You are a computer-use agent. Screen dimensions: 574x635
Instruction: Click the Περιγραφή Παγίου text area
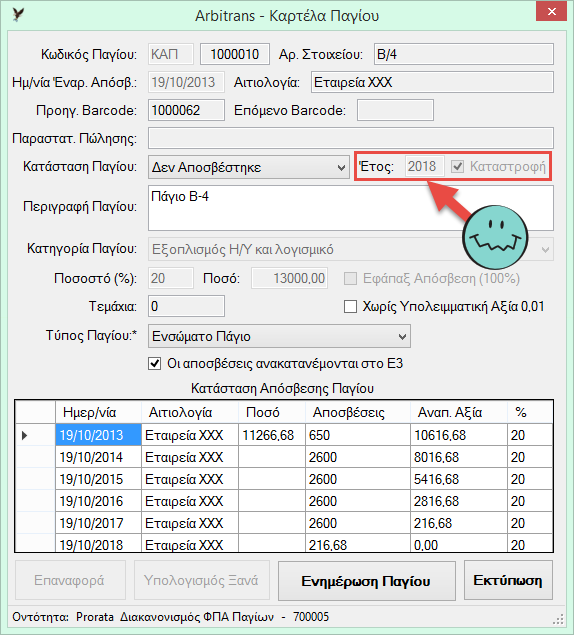click(351, 208)
